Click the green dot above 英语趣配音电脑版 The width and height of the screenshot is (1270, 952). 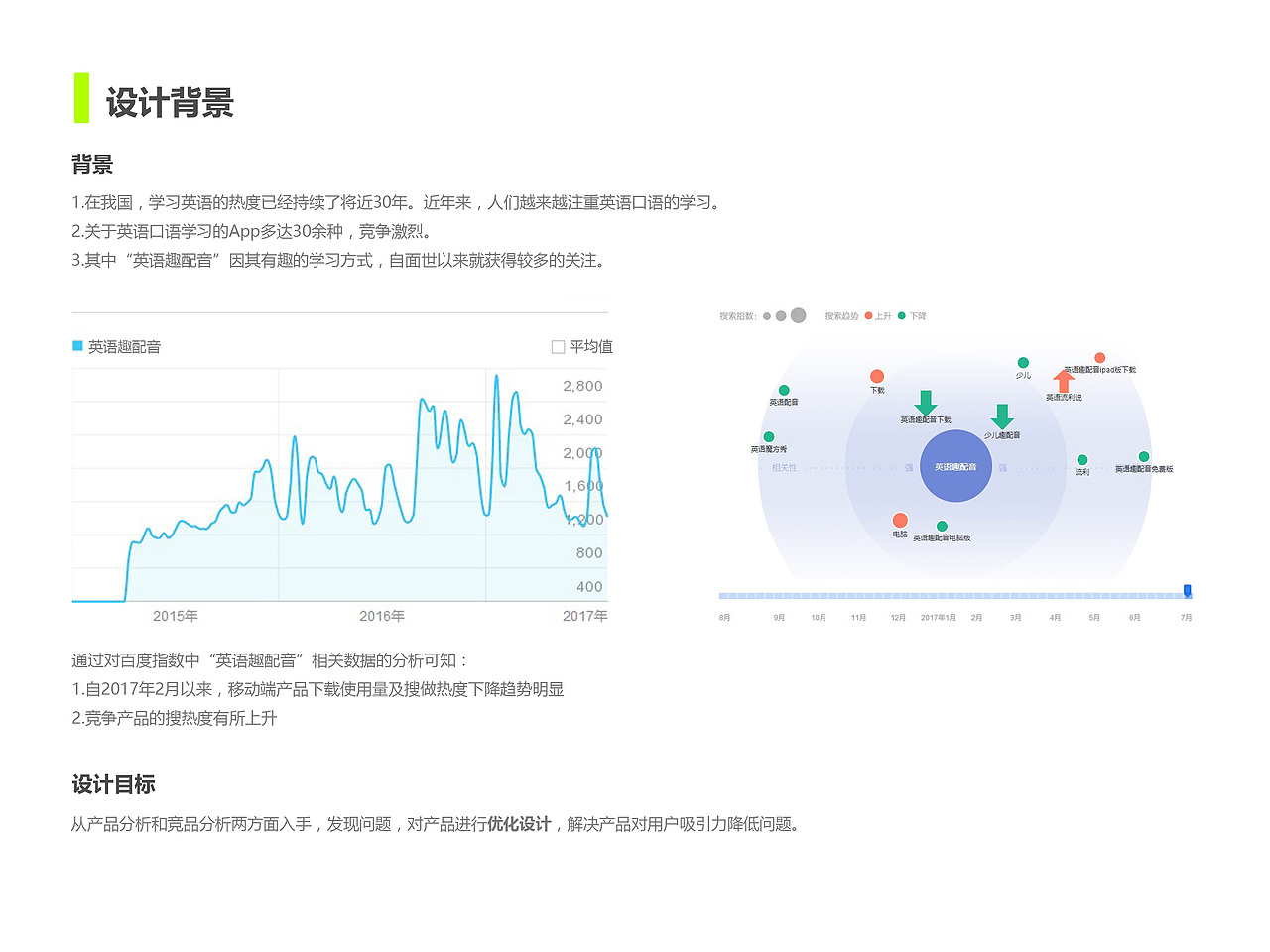click(942, 527)
